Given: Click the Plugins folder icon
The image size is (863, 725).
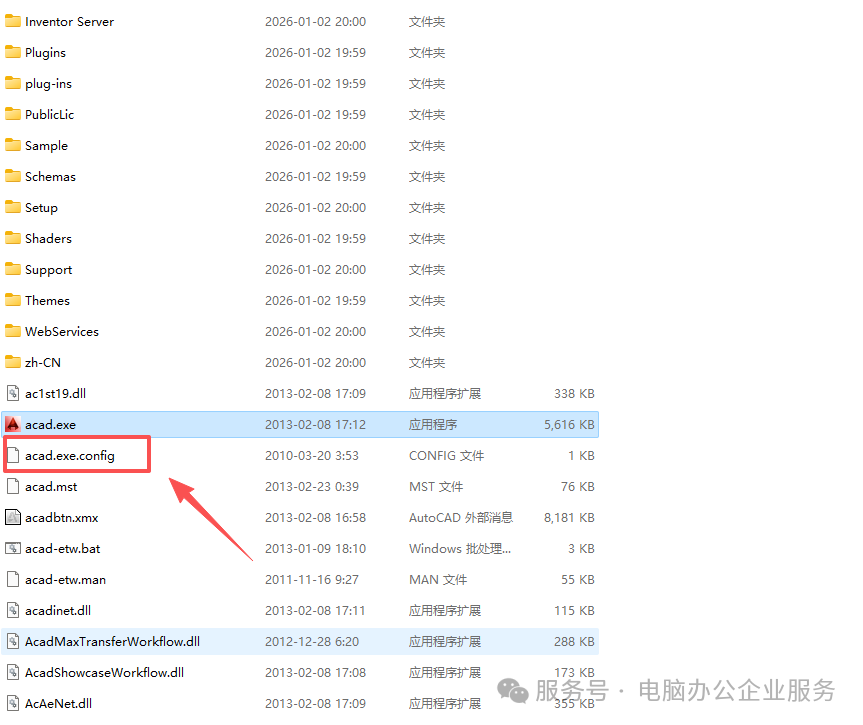Looking at the screenshot, I should (x=13, y=52).
